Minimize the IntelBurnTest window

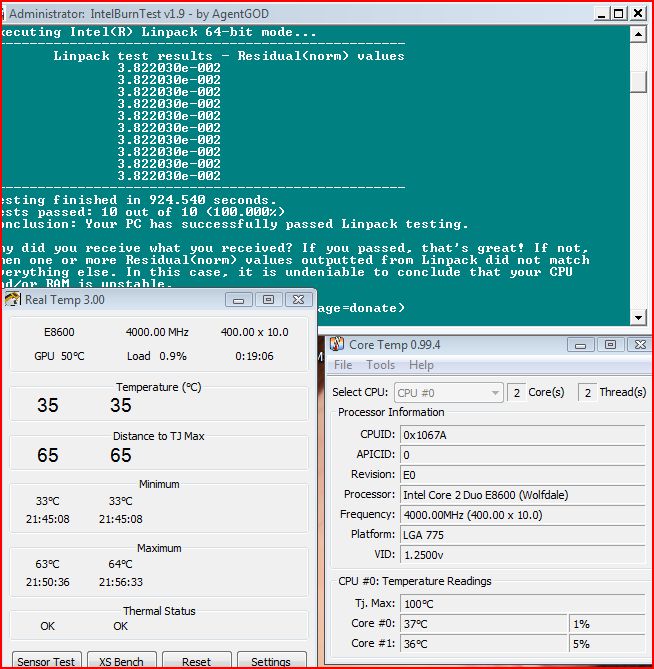pyautogui.click(x=601, y=14)
